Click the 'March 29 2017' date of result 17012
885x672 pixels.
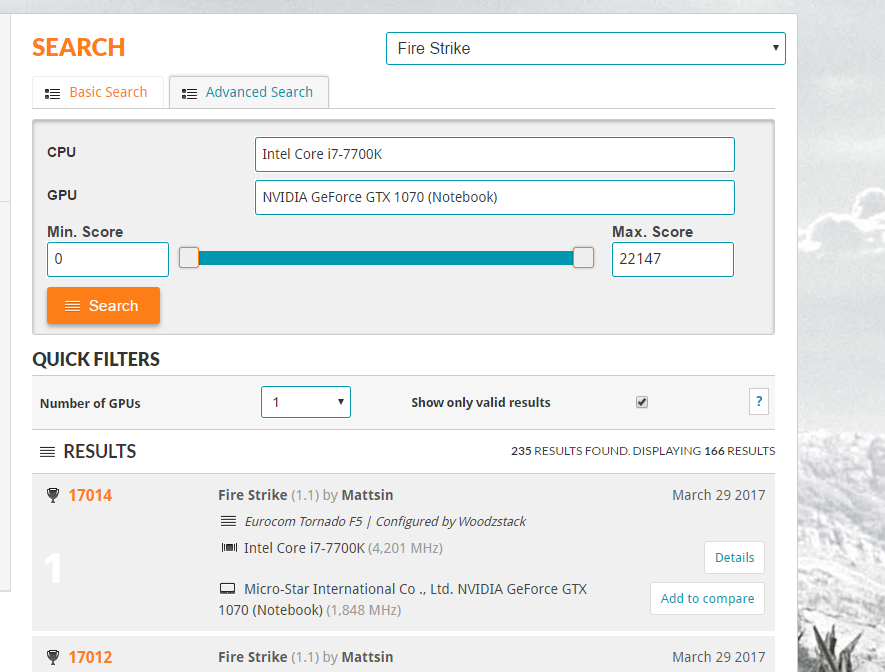[x=718, y=657]
